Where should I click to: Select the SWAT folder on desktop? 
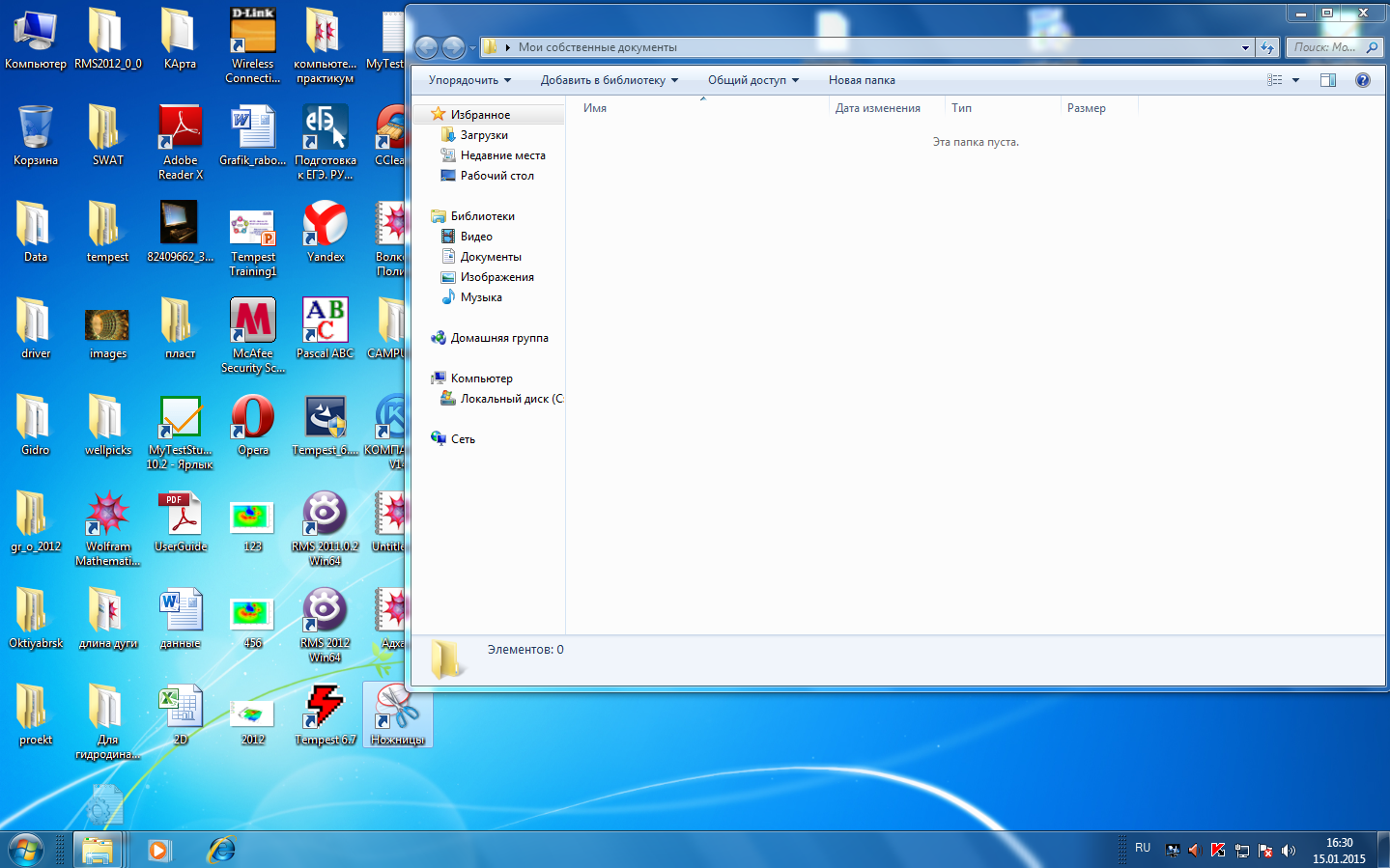point(108,135)
